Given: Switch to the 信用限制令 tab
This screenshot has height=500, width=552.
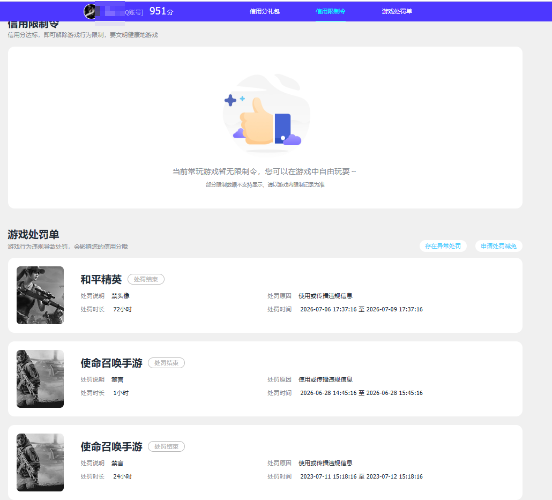Looking at the screenshot, I should (x=331, y=11).
